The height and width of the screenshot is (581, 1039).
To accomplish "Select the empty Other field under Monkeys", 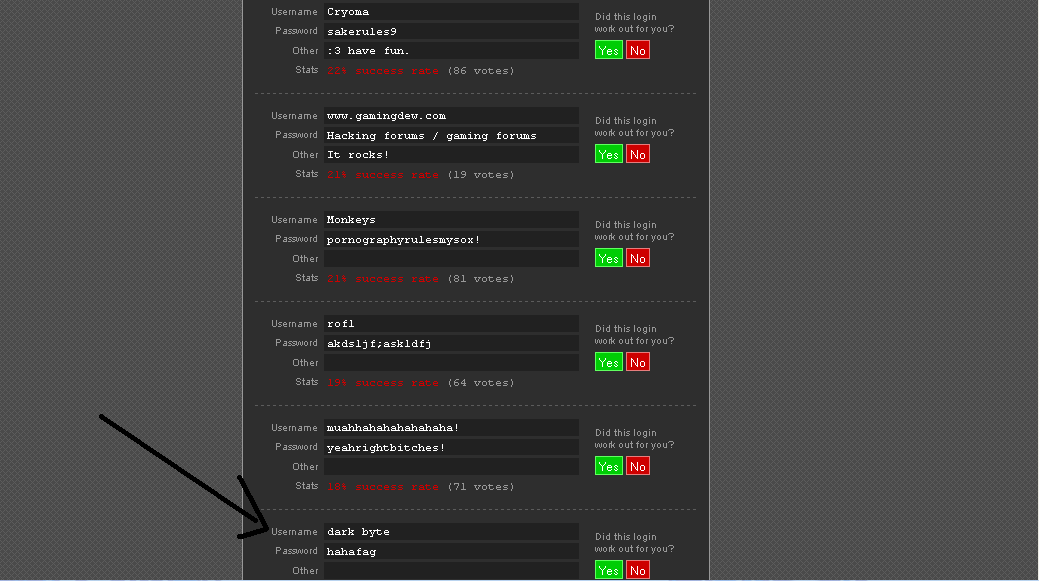I will (x=451, y=259).
